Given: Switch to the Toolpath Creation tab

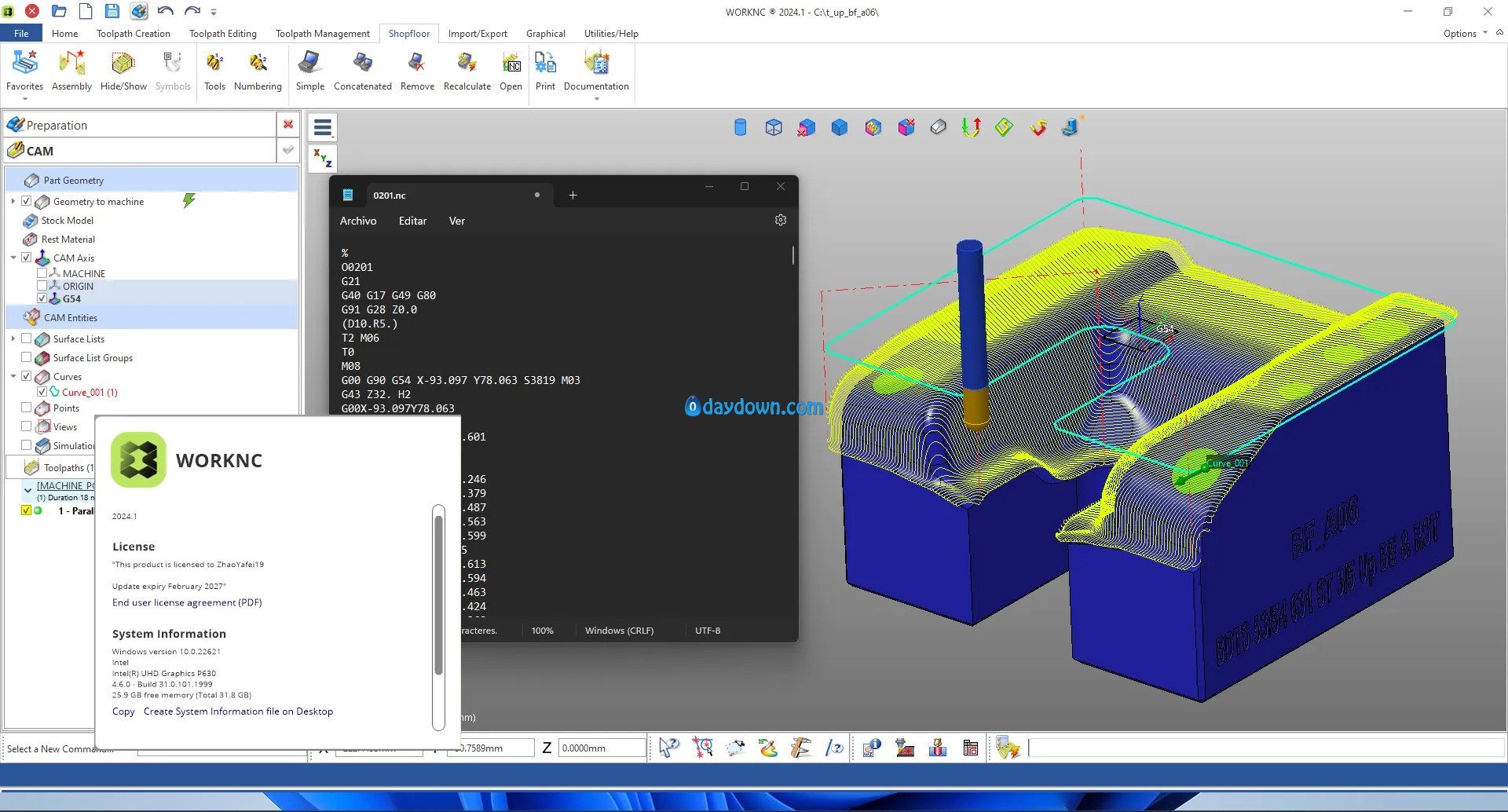Looking at the screenshot, I should point(134,33).
